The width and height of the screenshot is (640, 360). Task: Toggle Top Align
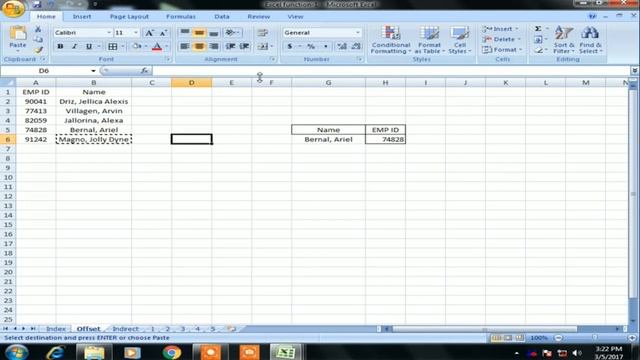click(185, 32)
